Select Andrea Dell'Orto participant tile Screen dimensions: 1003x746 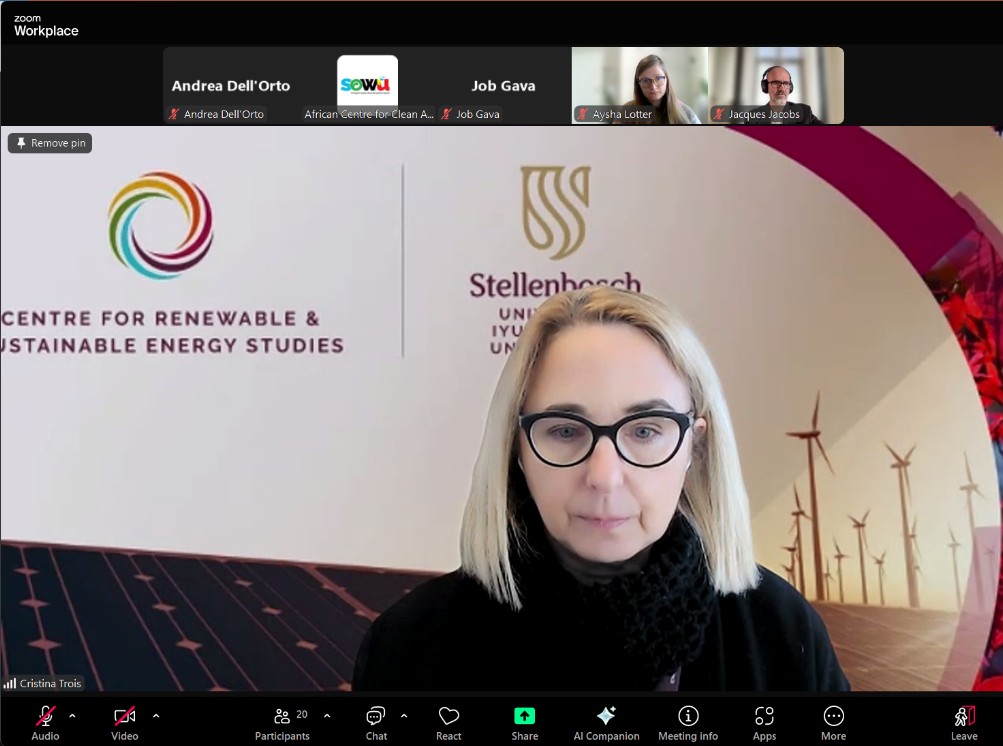click(x=231, y=85)
